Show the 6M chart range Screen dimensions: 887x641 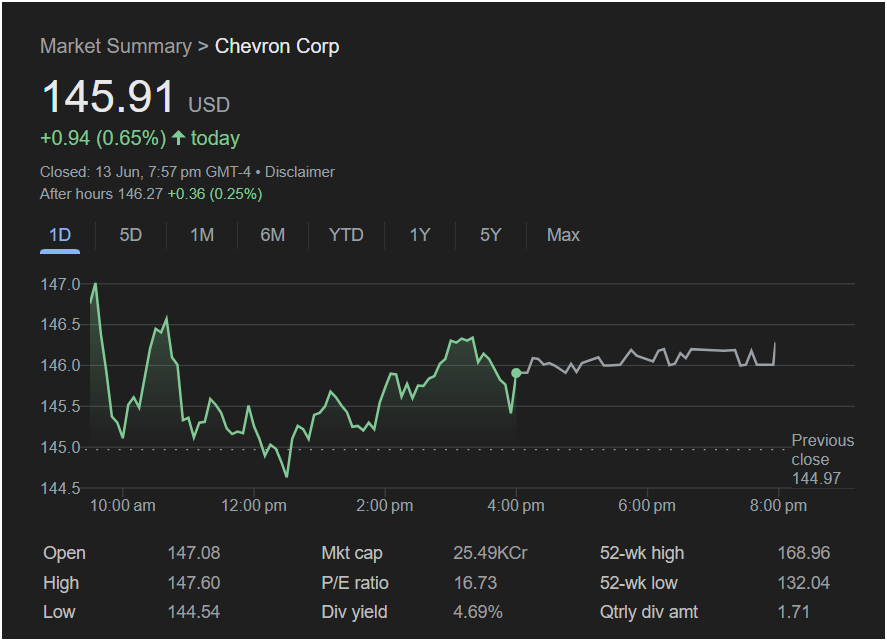[x=273, y=235]
